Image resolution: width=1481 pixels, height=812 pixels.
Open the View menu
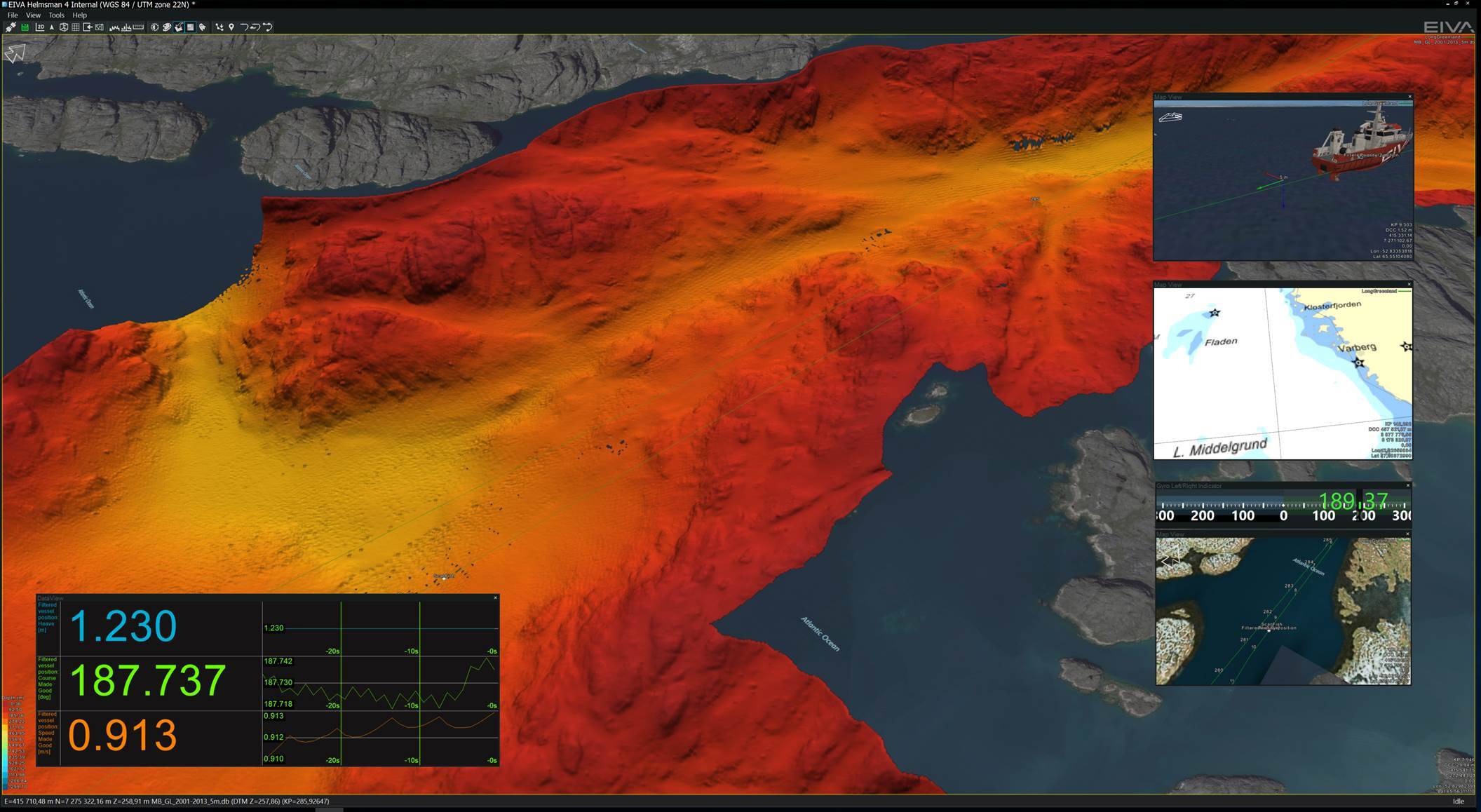pos(33,15)
